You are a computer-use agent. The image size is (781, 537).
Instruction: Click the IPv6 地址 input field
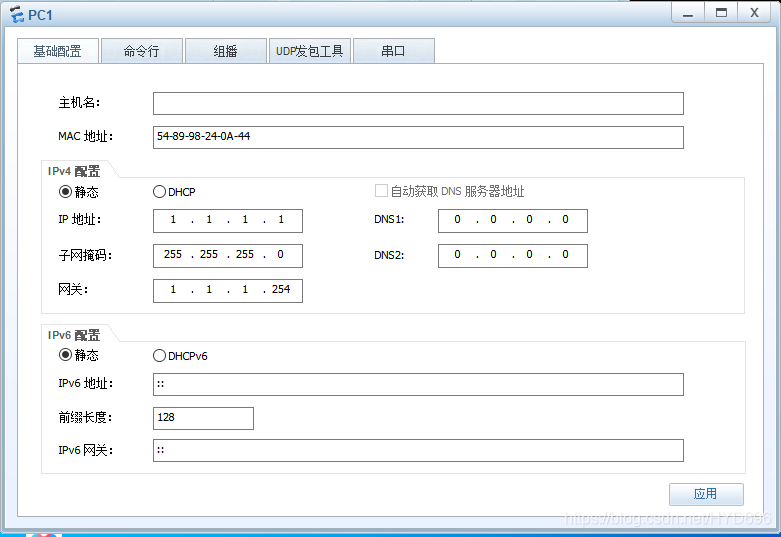pos(418,384)
